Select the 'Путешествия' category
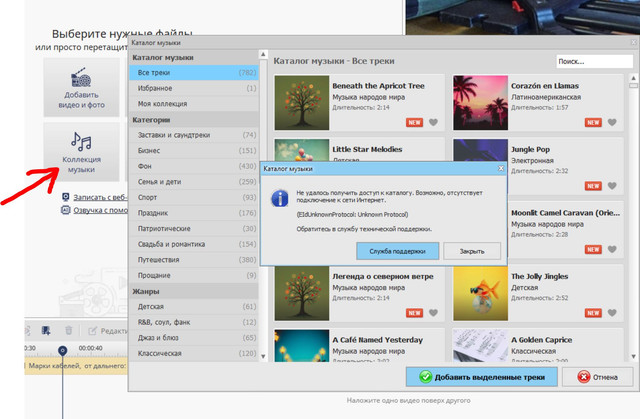The height and width of the screenshot is (419, 640). point(194,259)
